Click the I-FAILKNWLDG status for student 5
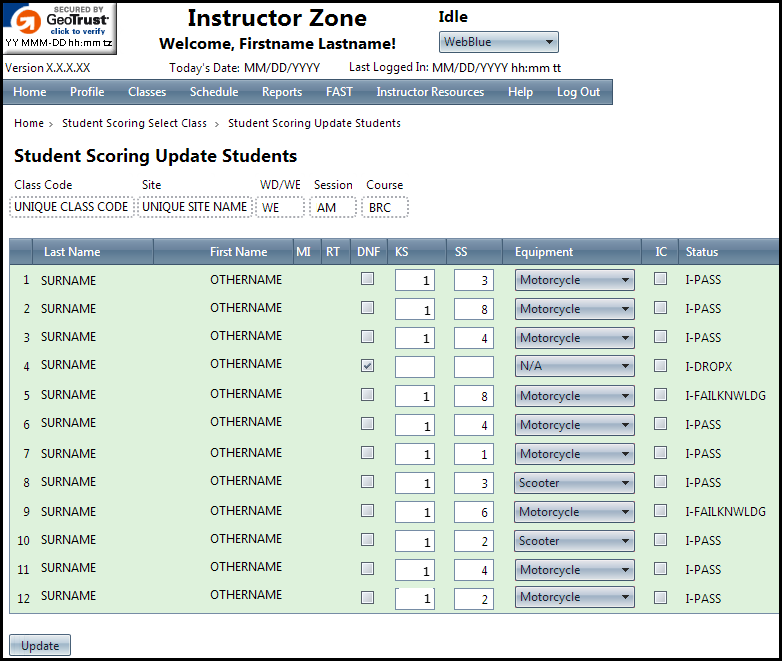Image resolution: width=782 pixels, height=661 pixels. pos(725,396)
